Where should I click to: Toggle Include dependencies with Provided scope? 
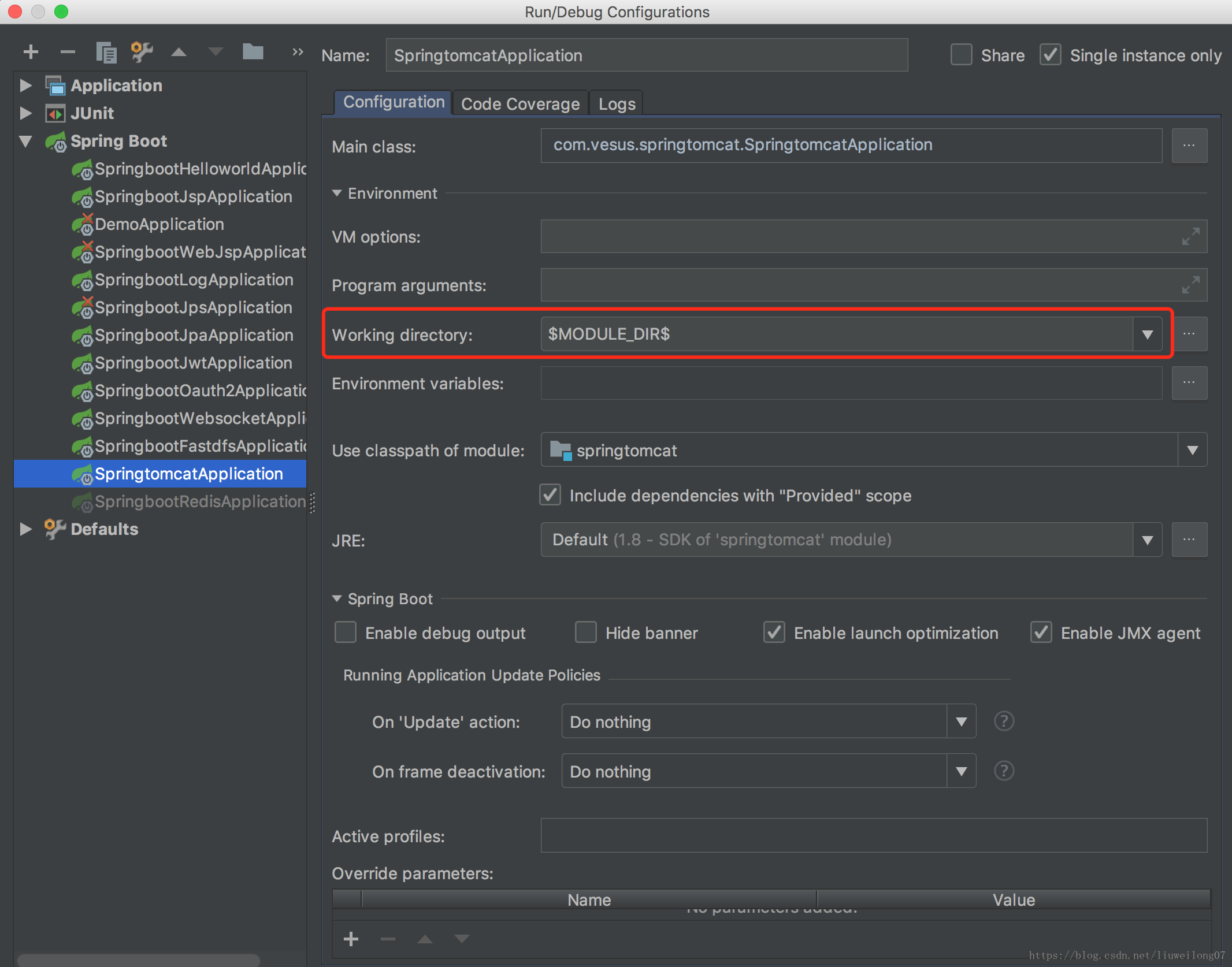[550, 495]
